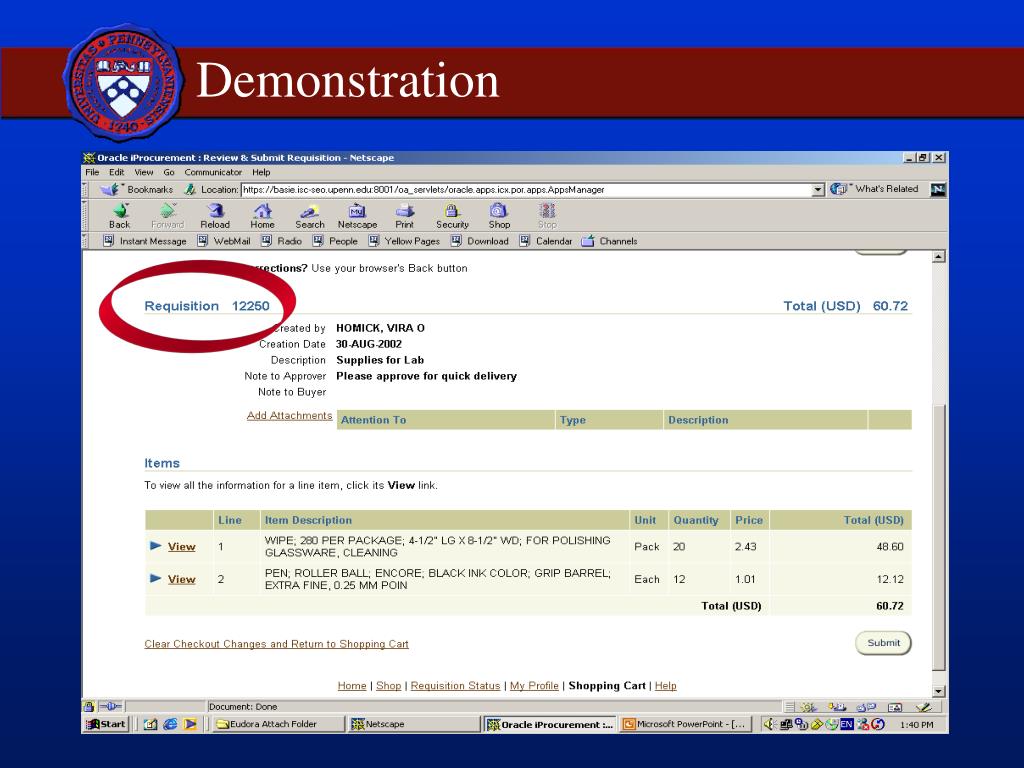Viewport: 1024px width, 768px height.
Task: Open the Windows Start button
Action: [x=106, y=724]
